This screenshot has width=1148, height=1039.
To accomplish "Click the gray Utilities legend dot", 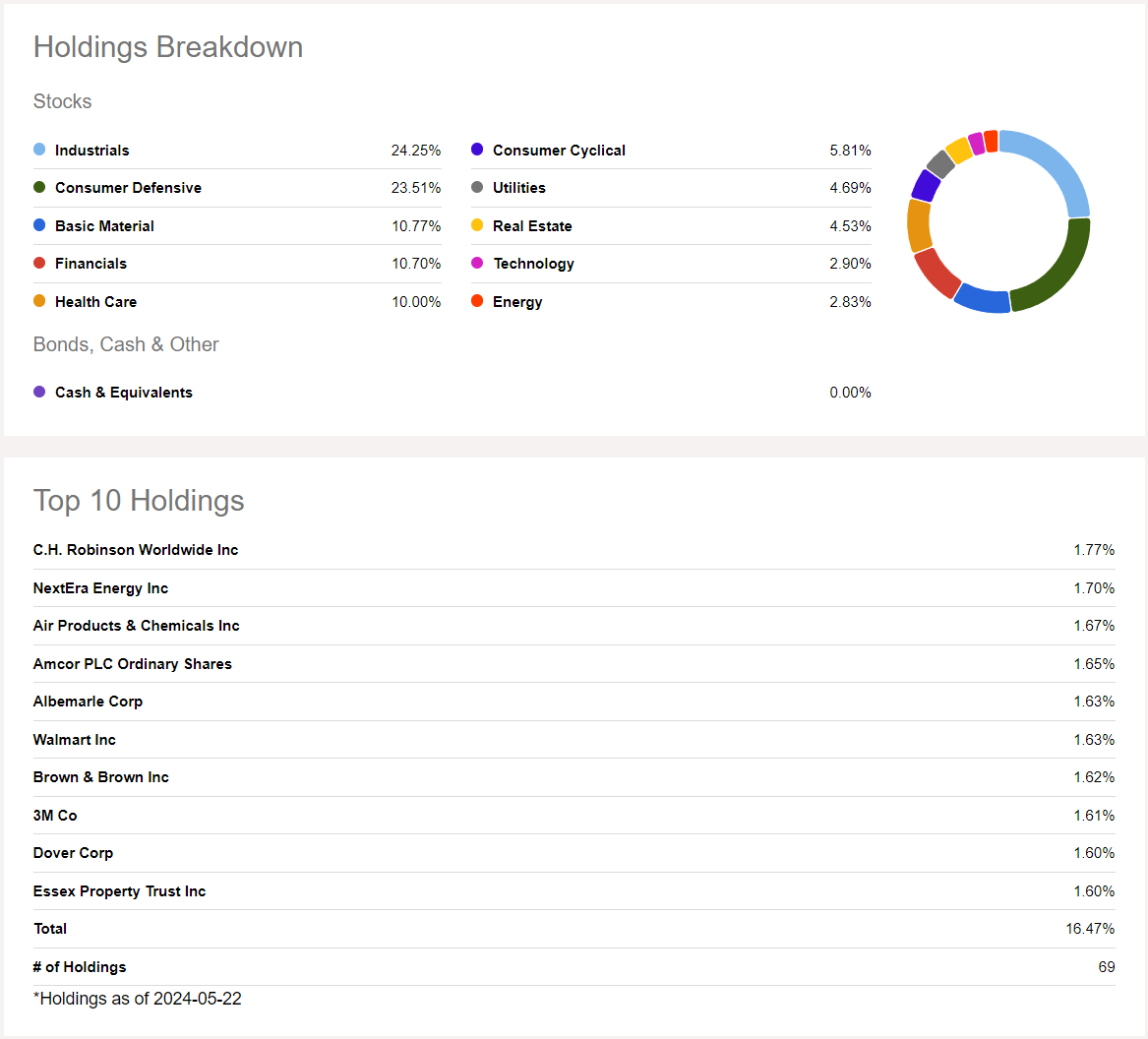I will coord(477,188).
